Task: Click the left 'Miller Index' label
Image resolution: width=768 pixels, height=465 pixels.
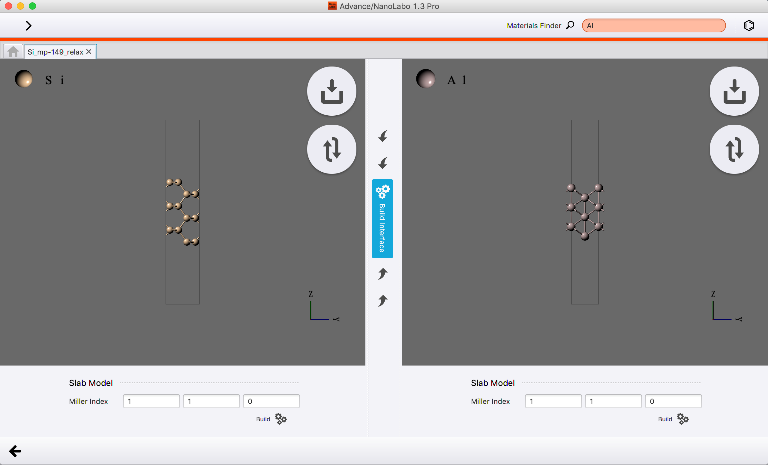Action: pos(89,401)
